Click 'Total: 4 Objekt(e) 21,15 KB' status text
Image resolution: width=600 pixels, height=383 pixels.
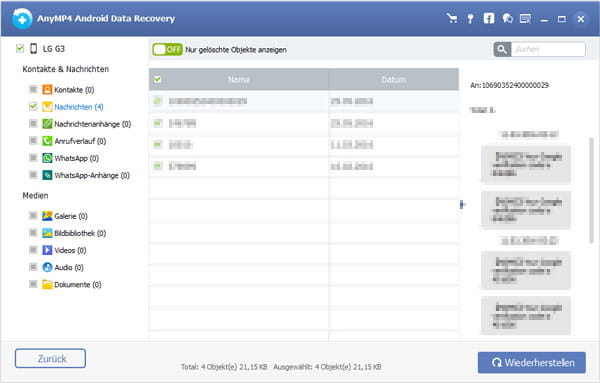click(x=224, y=367)
